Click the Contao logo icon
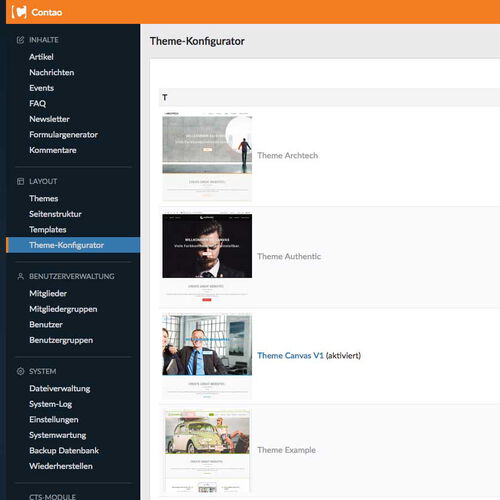Viewport: 500px width, 500px height. [19, 12]
